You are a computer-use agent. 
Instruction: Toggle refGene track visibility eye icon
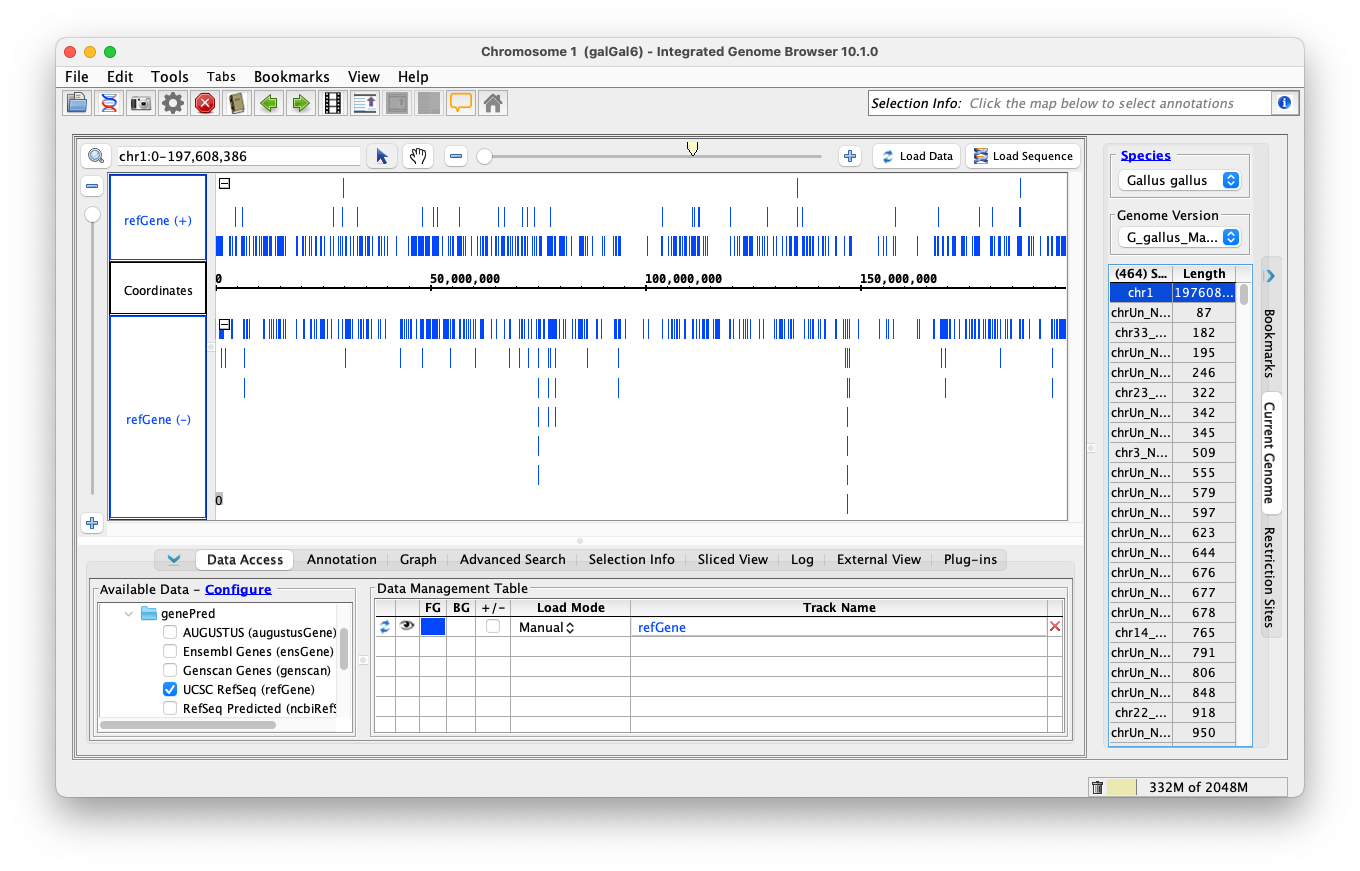pyautogui.click(x=407, y=626)
